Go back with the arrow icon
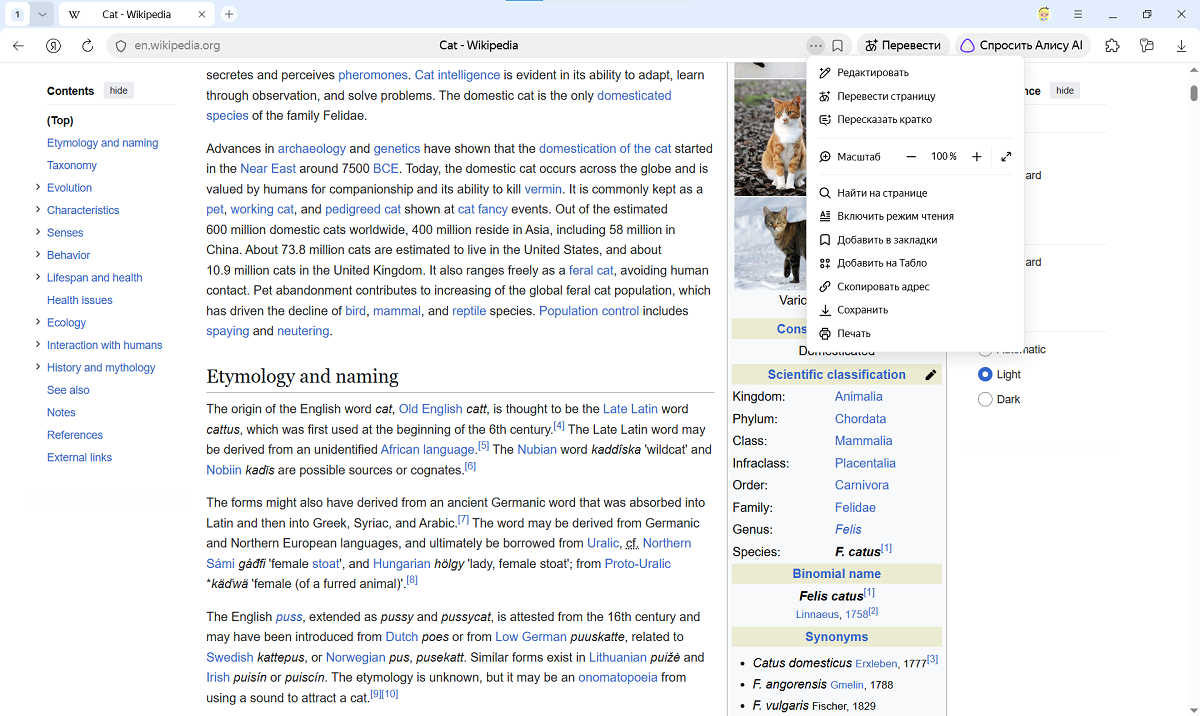Screen dimensions: 1200x716 tap(18, 45)
